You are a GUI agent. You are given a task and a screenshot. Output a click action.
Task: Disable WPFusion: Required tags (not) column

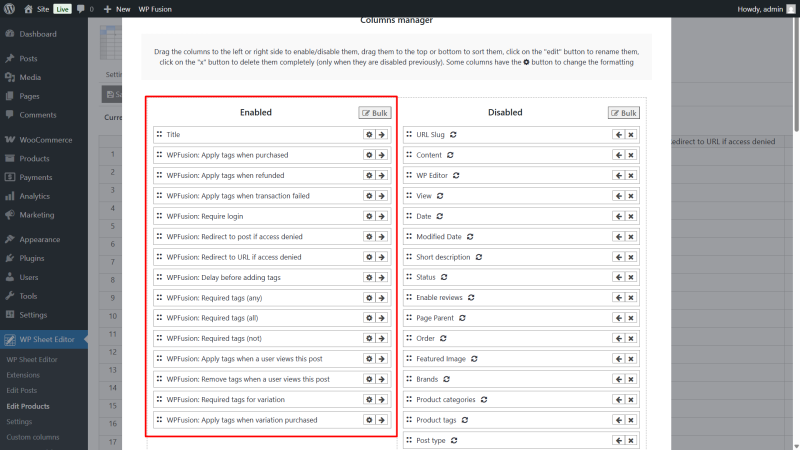coord(382,338)
